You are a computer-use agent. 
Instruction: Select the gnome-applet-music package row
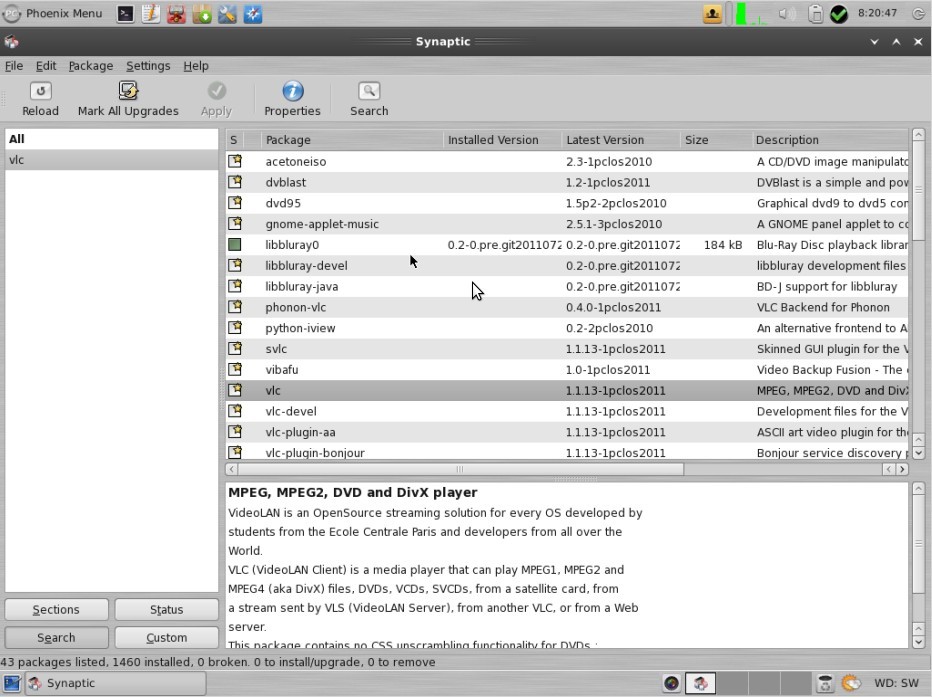tap(567, 224)
